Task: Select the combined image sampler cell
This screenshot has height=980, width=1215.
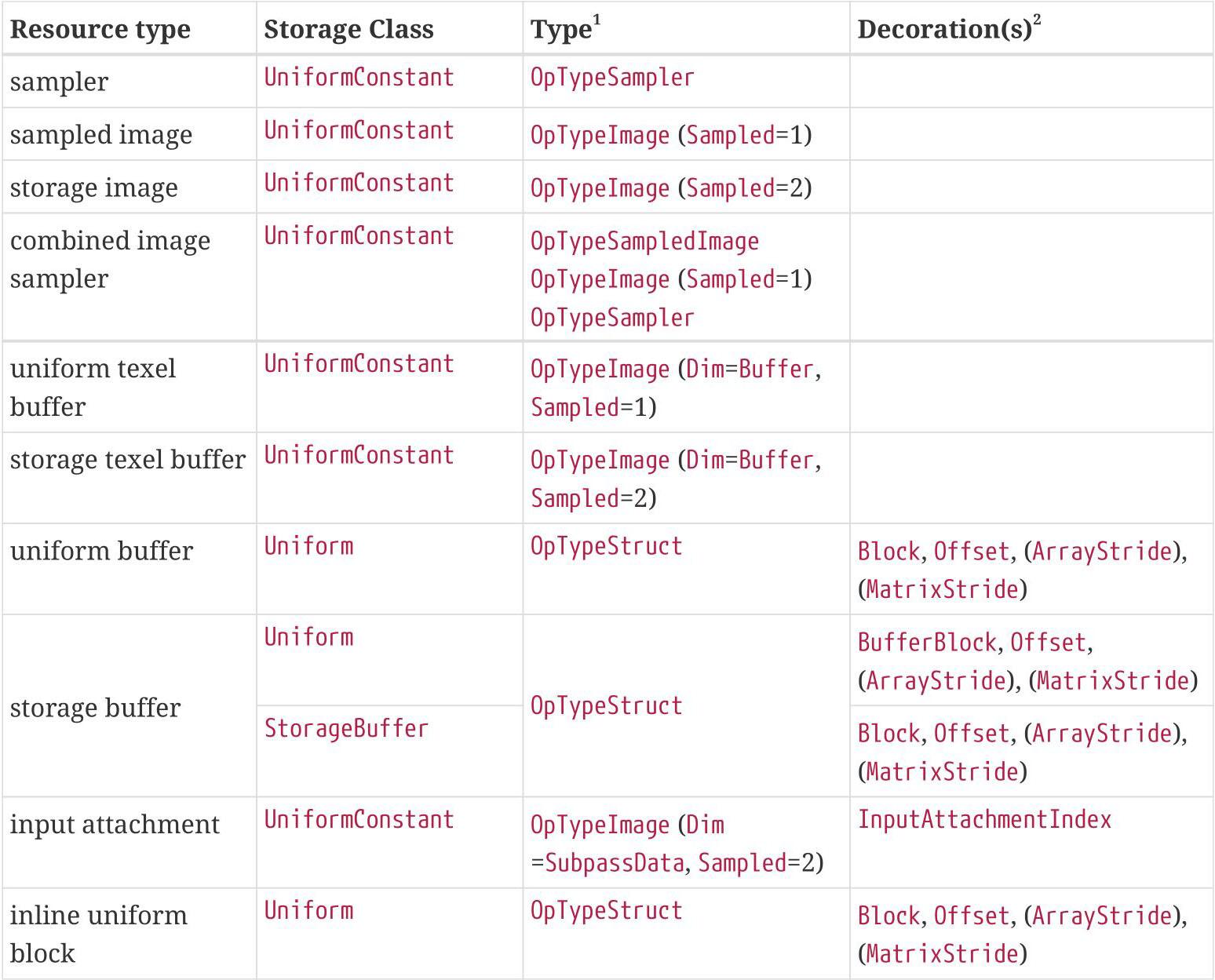Action: [x=110, y=259]
